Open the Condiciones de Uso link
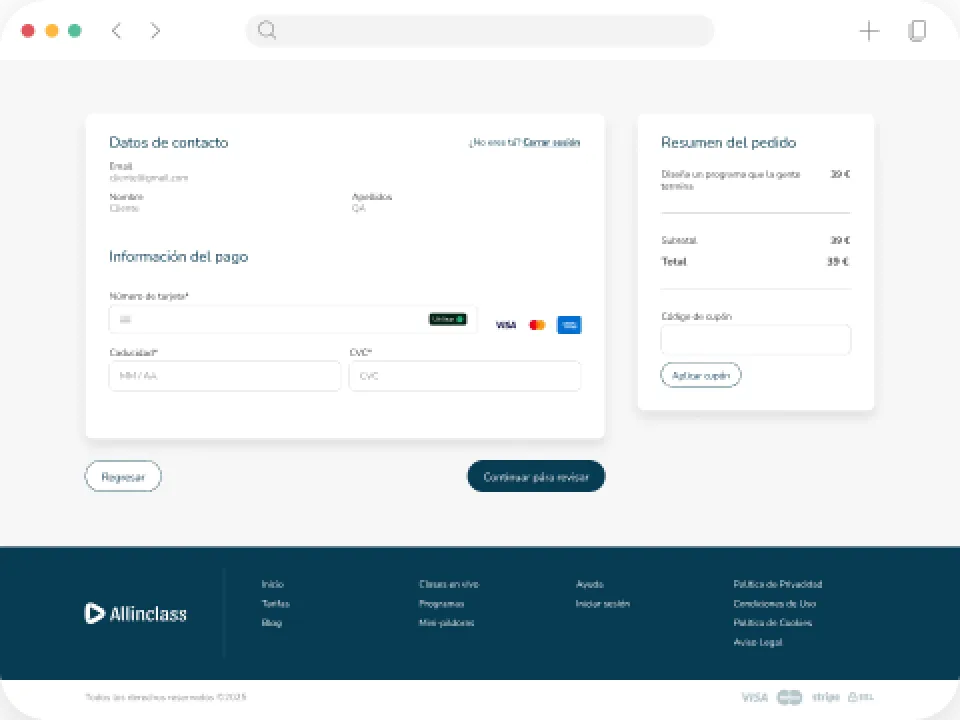The height and width of the screenshot is (720, 960). point(774,604)
